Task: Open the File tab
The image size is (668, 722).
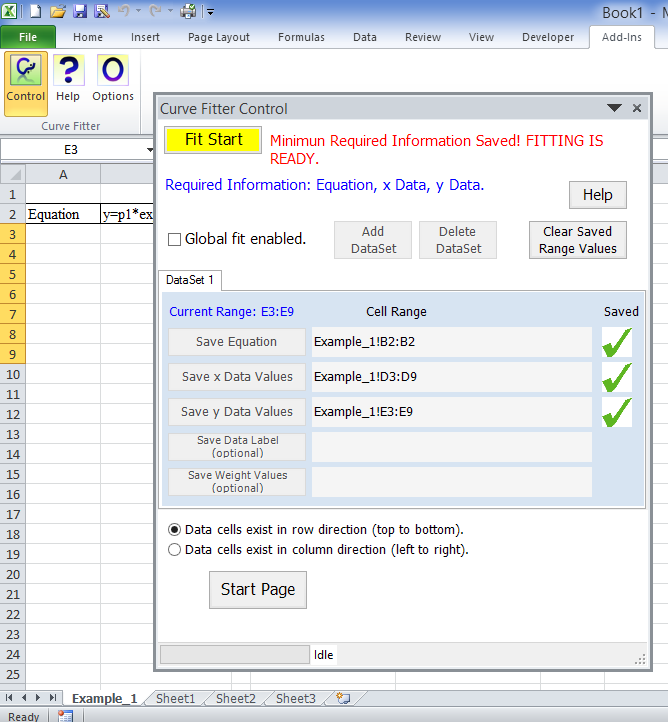Action: 28,37
